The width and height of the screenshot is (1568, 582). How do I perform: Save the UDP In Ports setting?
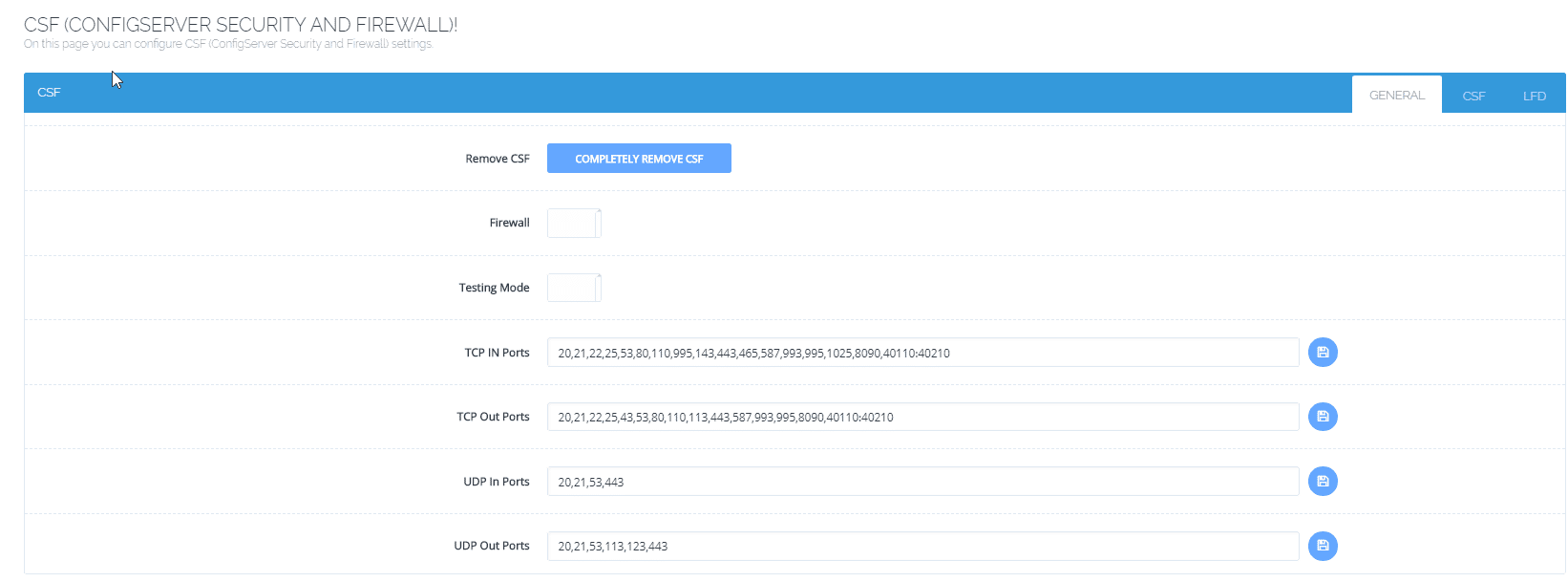click(x=1323, y=482)
